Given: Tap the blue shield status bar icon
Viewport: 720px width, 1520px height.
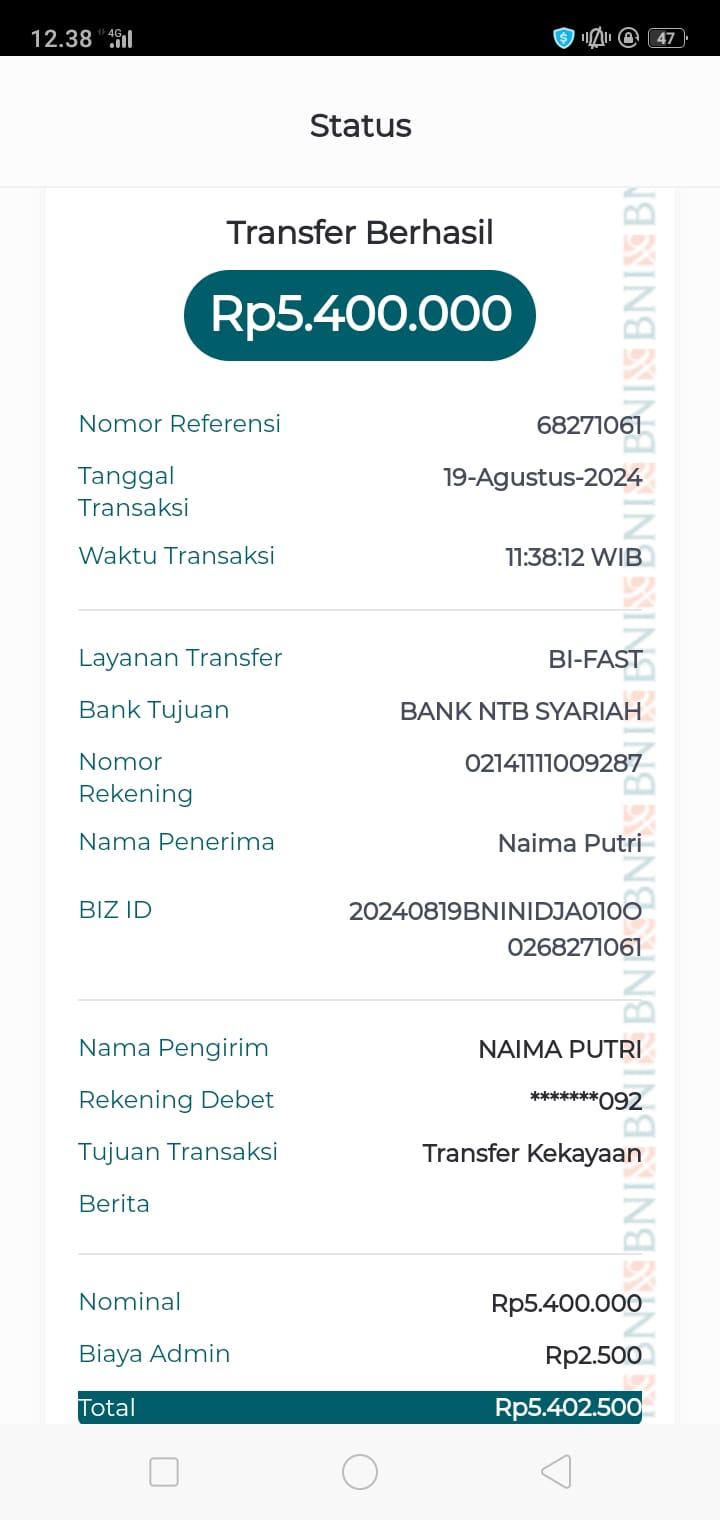Looking at the screenshot, I should (x=564, y=38).
